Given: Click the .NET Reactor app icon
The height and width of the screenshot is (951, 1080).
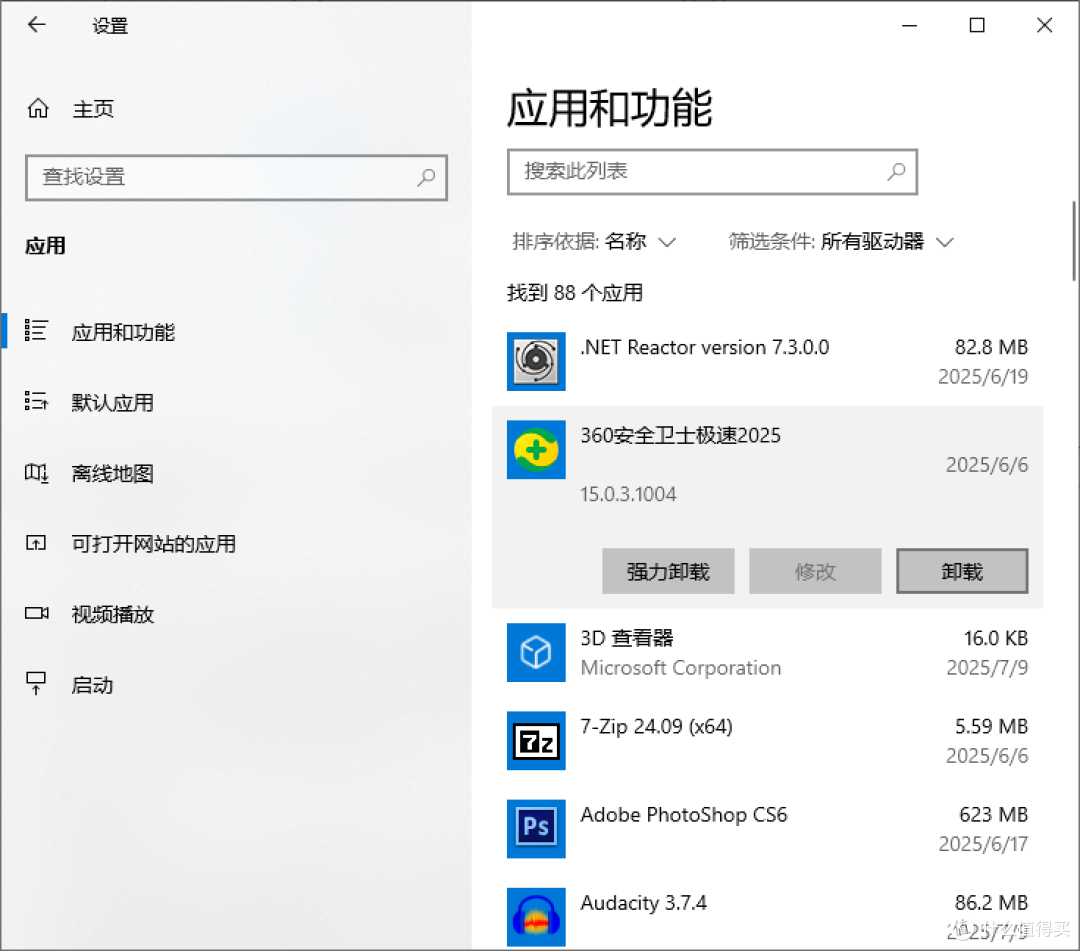Looking at the screenshot, I should [536, 362].
